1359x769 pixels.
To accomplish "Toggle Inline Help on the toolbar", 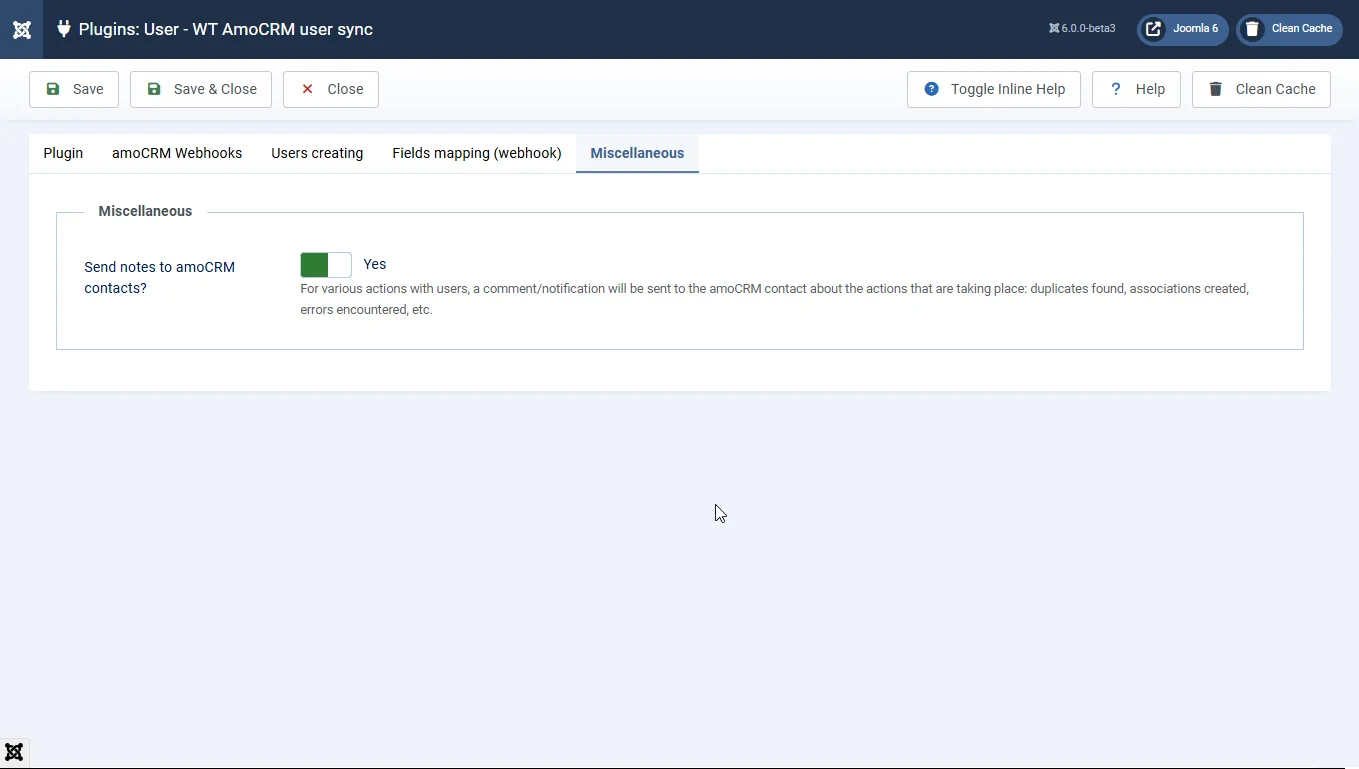I will pyautogui.click(x=993, y=89).
